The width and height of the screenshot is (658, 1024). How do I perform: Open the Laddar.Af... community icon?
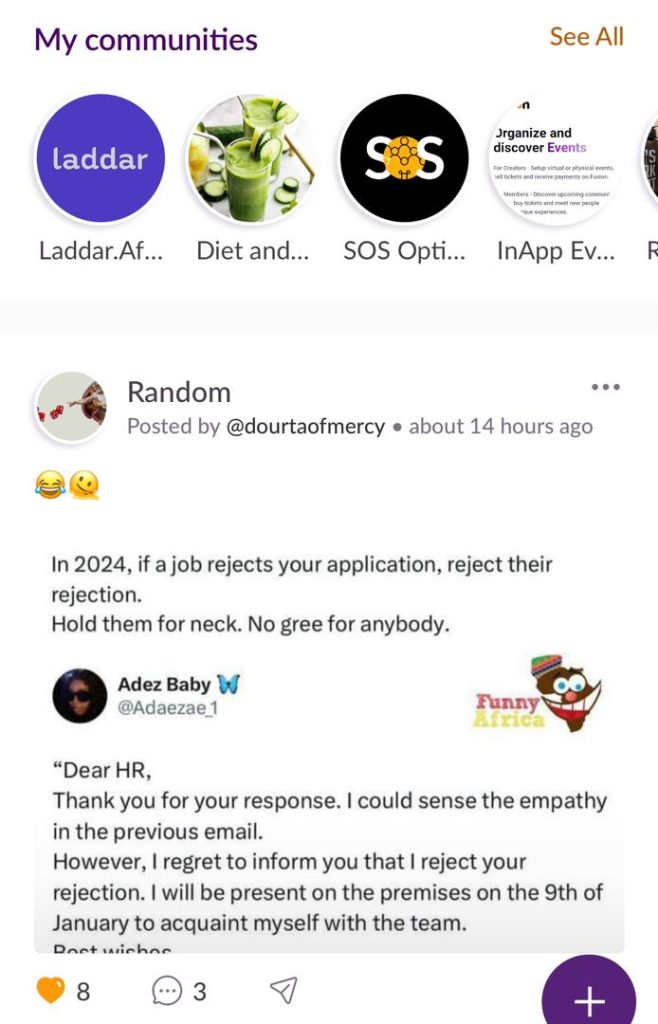click(x=100, y=158)
